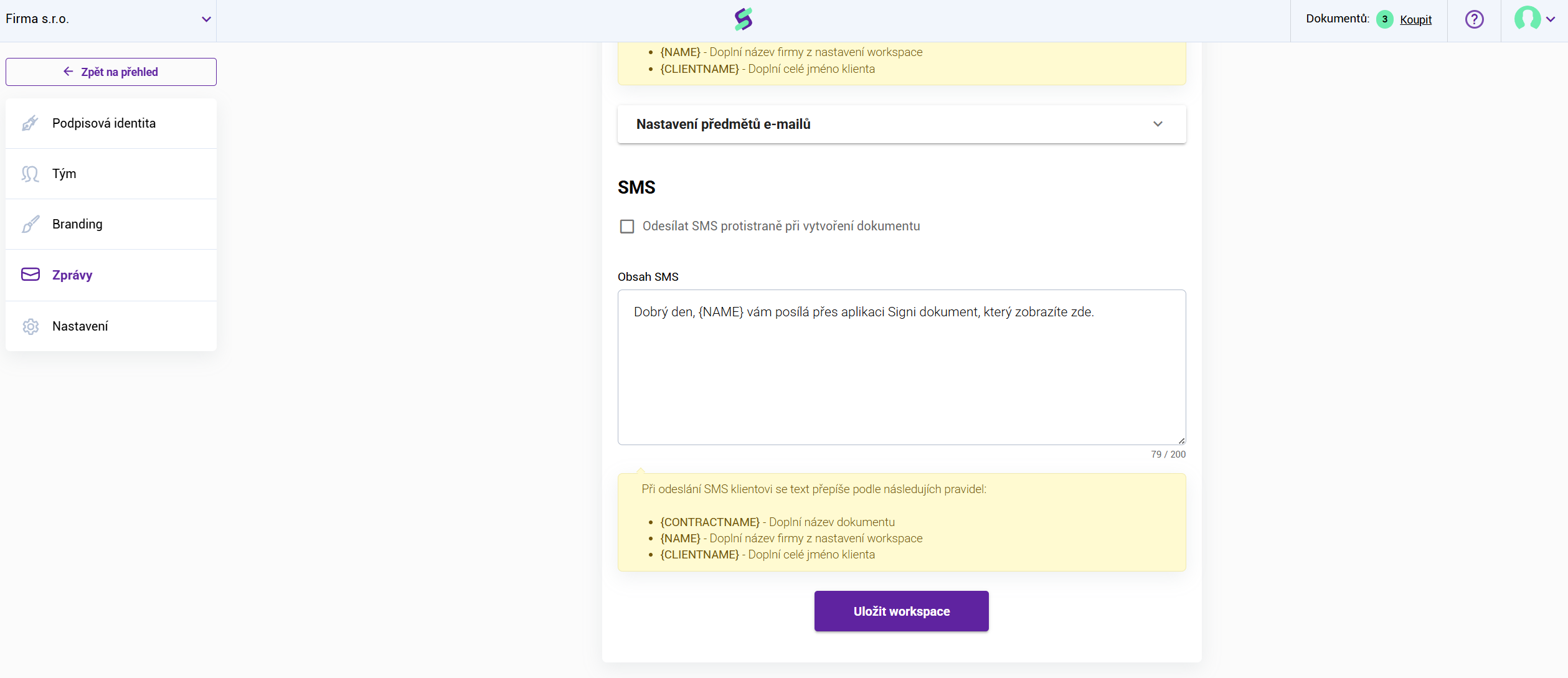Screen dimensions: 1568x678
Task: Click the Signi logo in header
Action: pos(744,19)
